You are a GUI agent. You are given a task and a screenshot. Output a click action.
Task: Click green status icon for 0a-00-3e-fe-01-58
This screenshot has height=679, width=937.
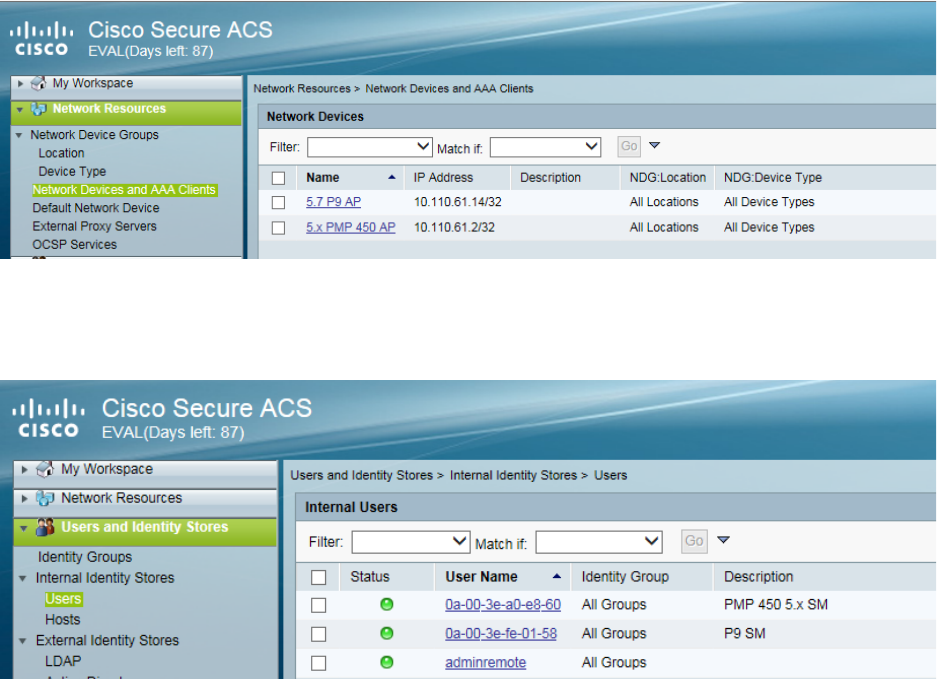387,633
